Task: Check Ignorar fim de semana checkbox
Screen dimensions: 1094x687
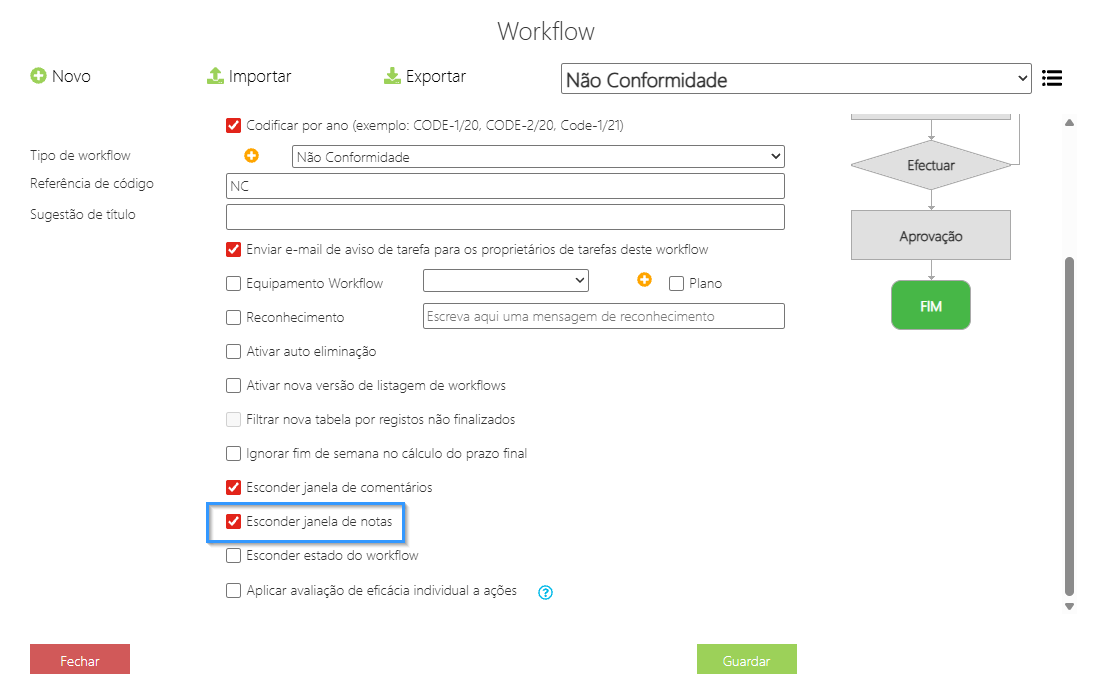Action: coord(234,454)
